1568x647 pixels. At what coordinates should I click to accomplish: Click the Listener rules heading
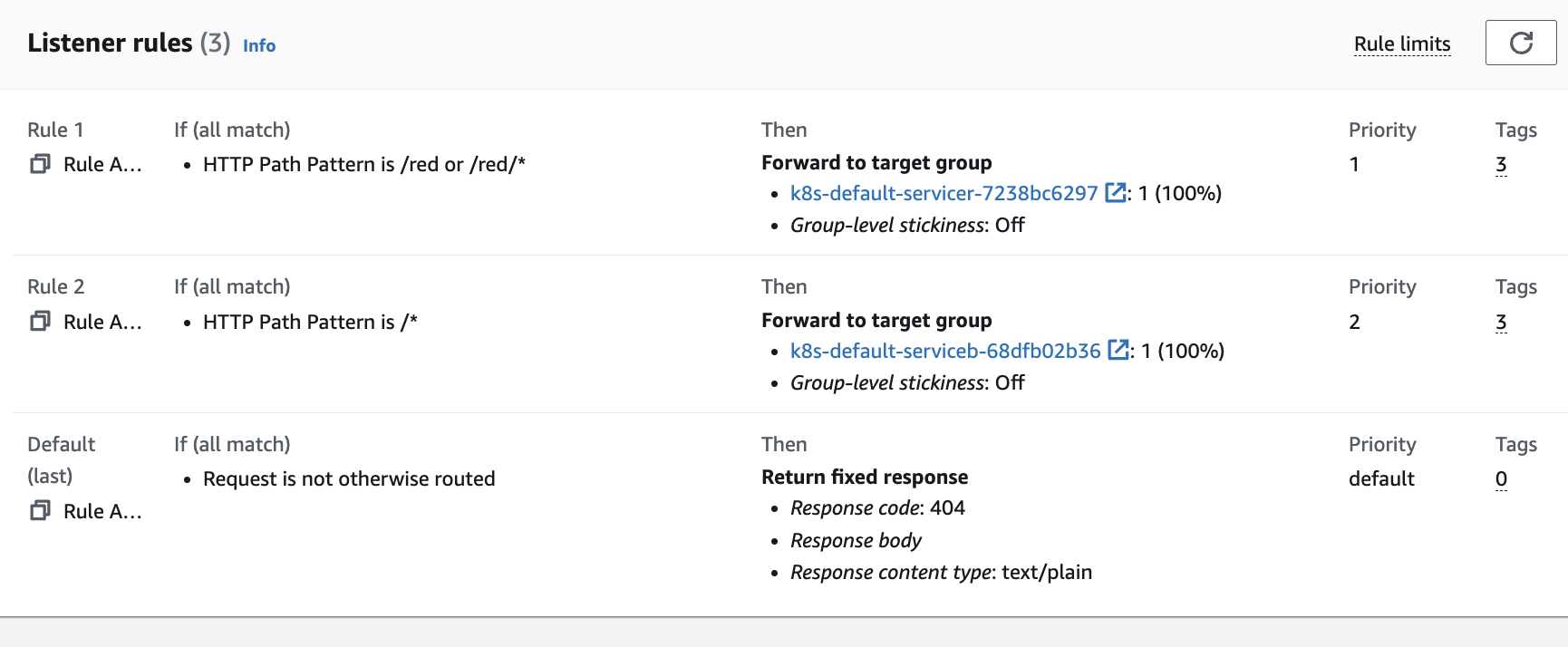(110, 43)
